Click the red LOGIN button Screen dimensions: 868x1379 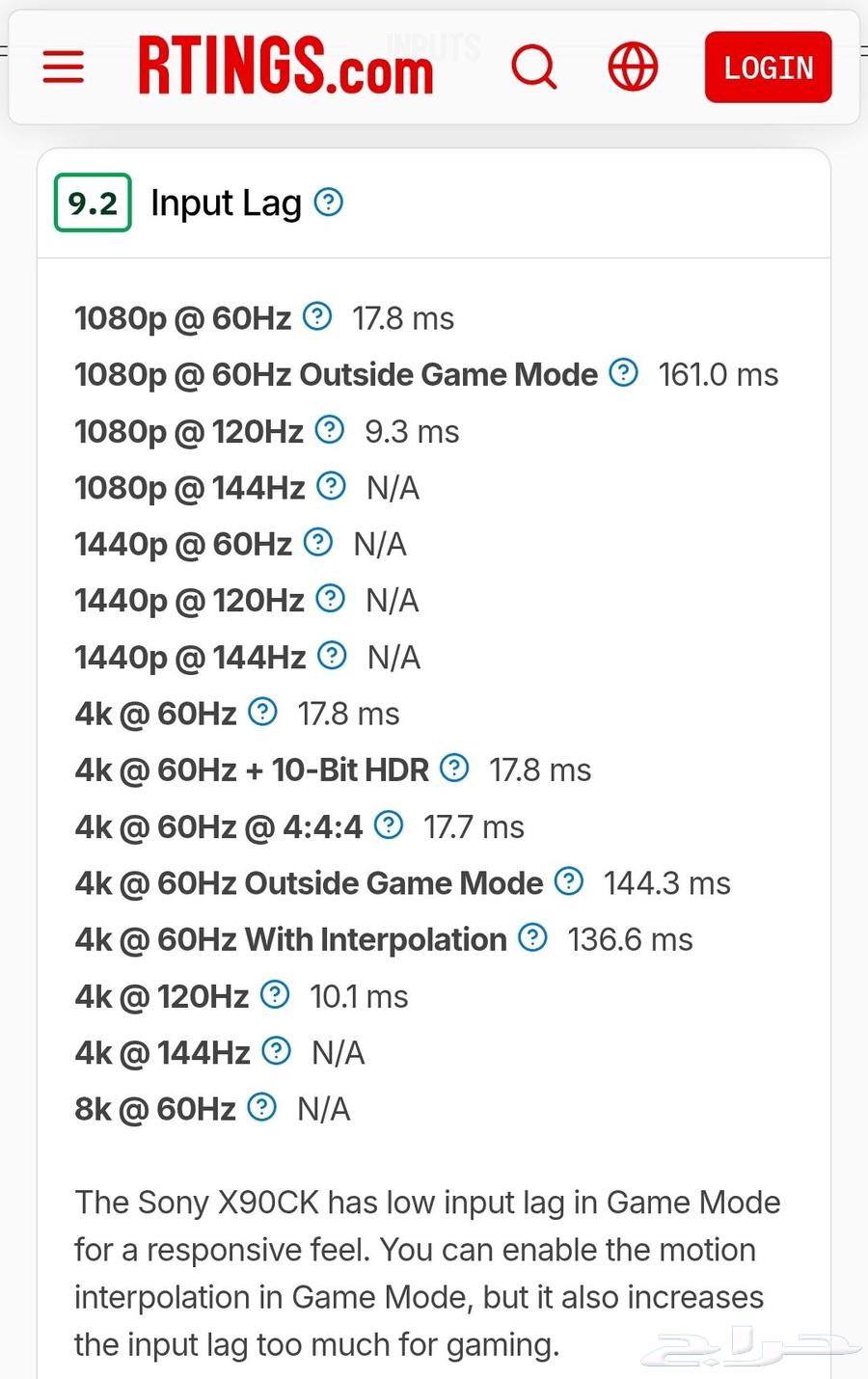click(768, 68)
